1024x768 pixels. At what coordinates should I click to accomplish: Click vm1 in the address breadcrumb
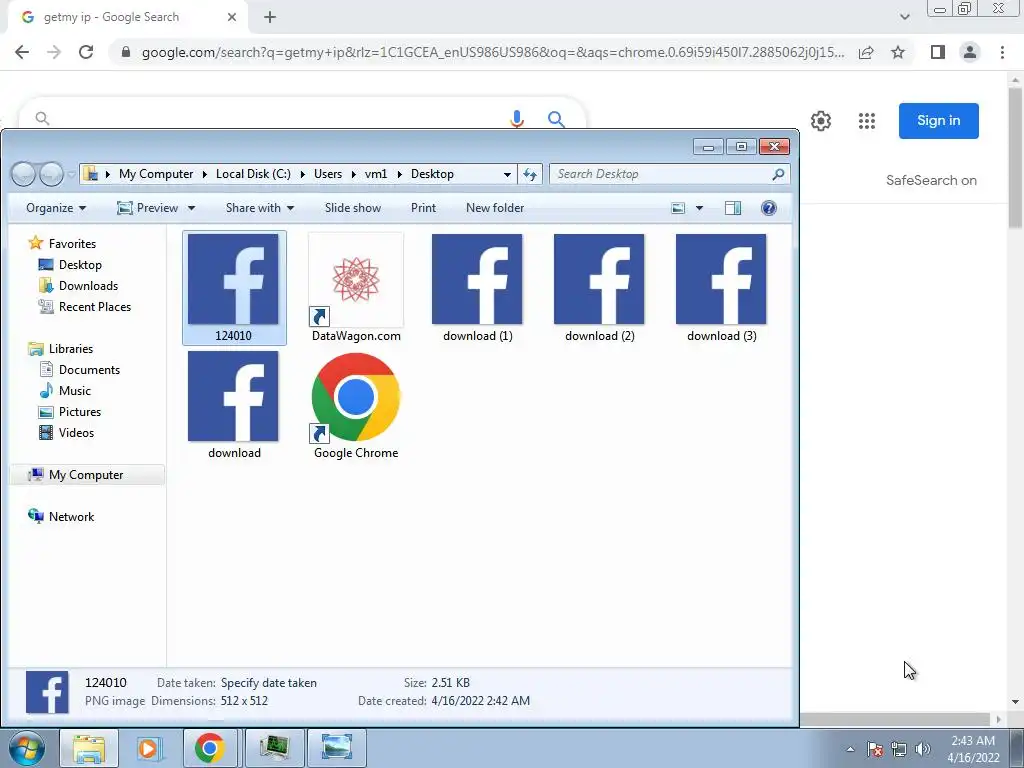(x=376, y=174)
